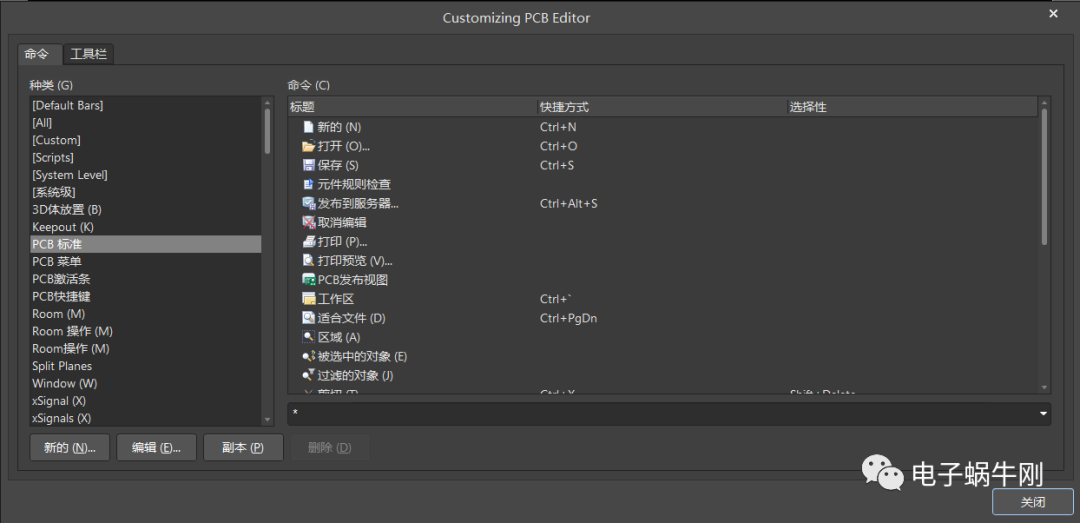Select the xSignal (X) category

click(145, 400)
